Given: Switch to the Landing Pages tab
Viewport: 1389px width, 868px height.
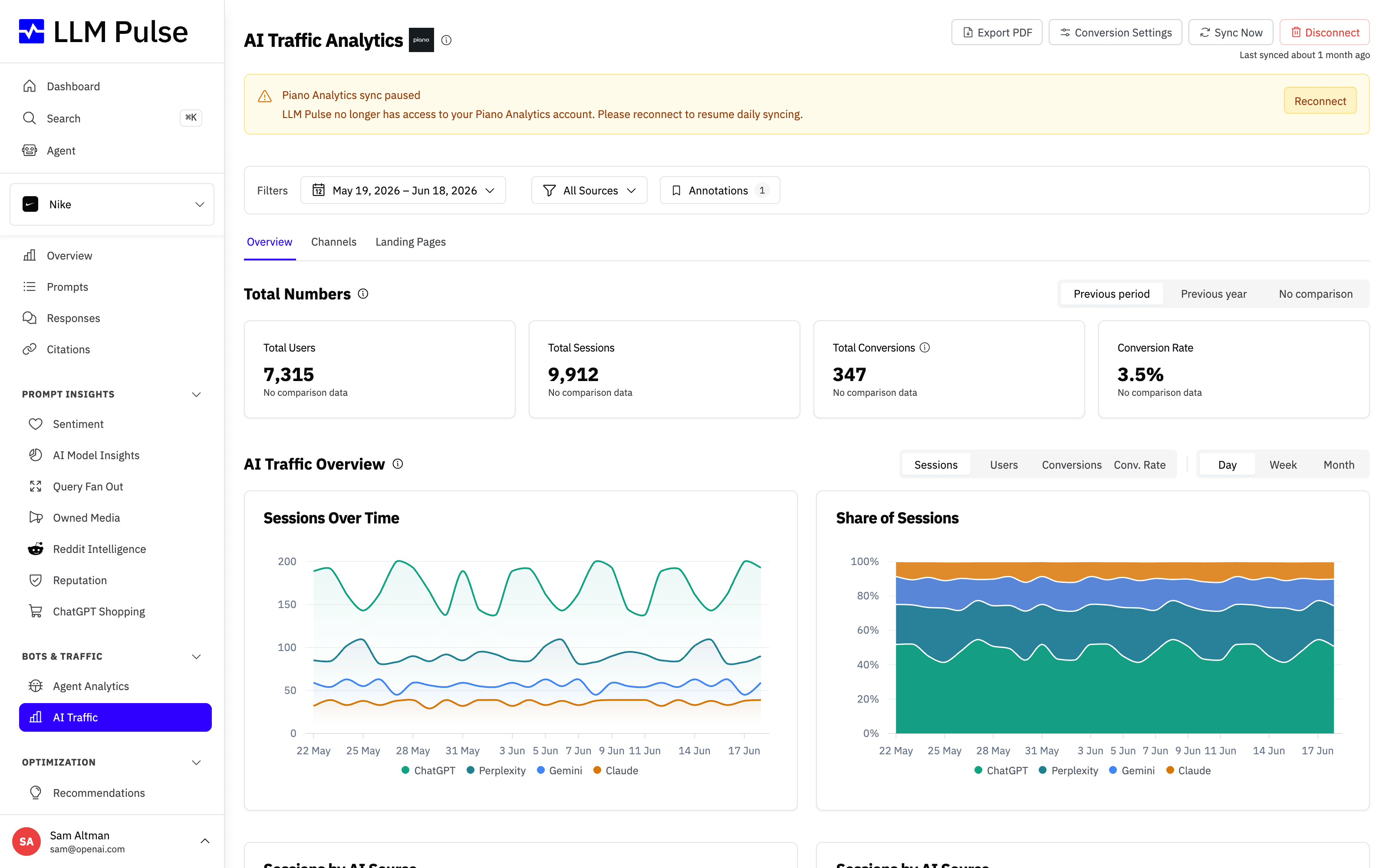Looking at the screenshot, I should 410,242.
